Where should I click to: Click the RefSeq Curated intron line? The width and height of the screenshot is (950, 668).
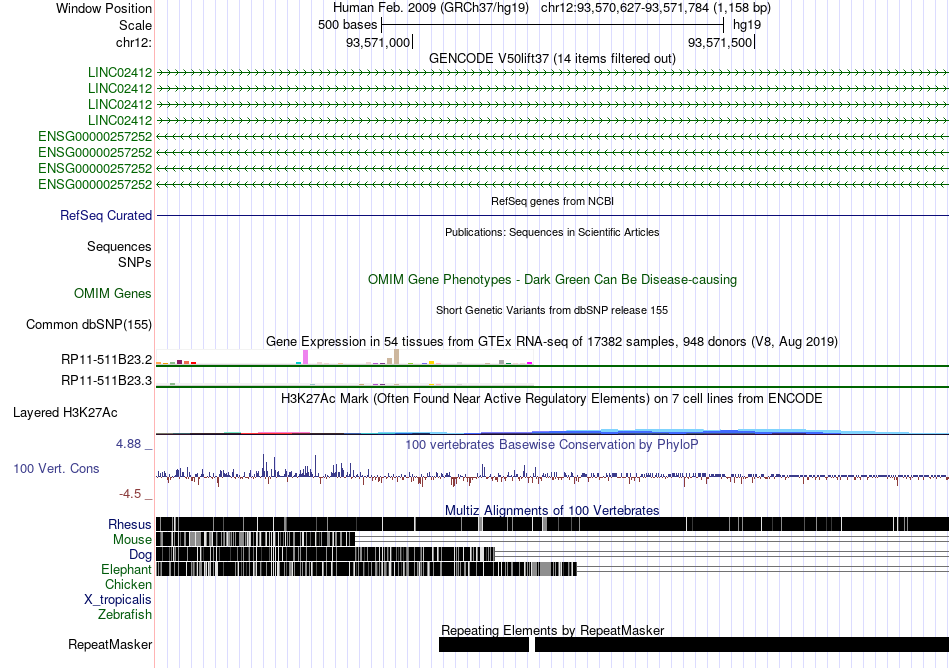(x=553, y=216)
